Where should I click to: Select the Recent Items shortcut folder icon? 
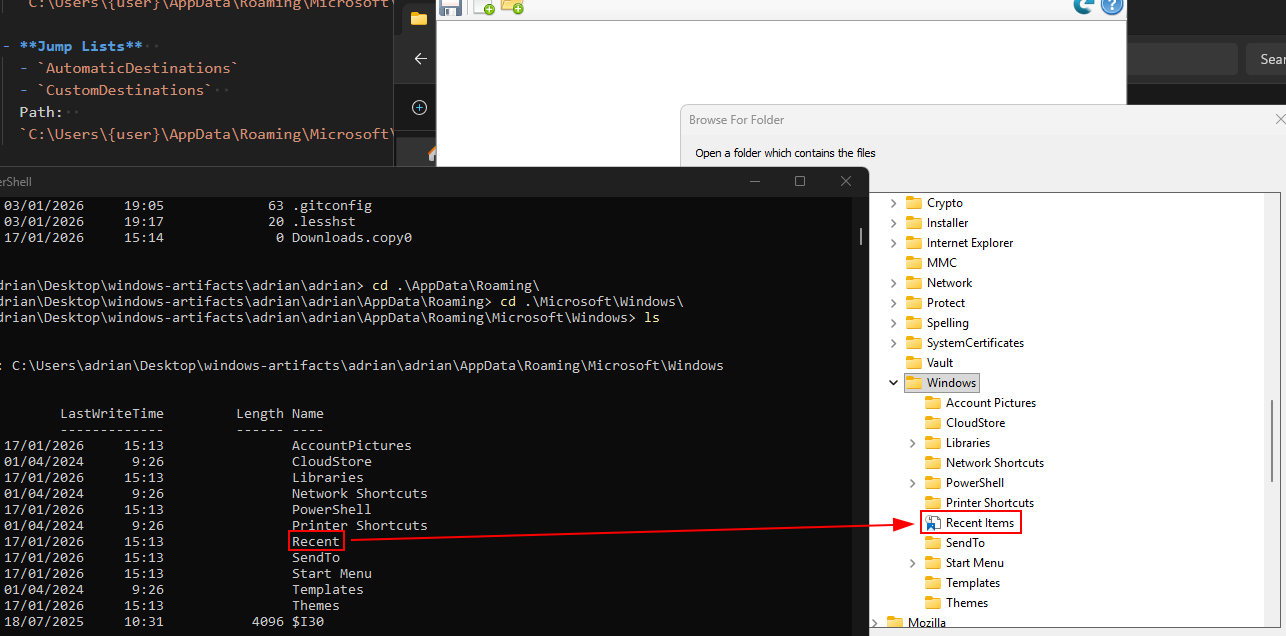coord(933,523)
